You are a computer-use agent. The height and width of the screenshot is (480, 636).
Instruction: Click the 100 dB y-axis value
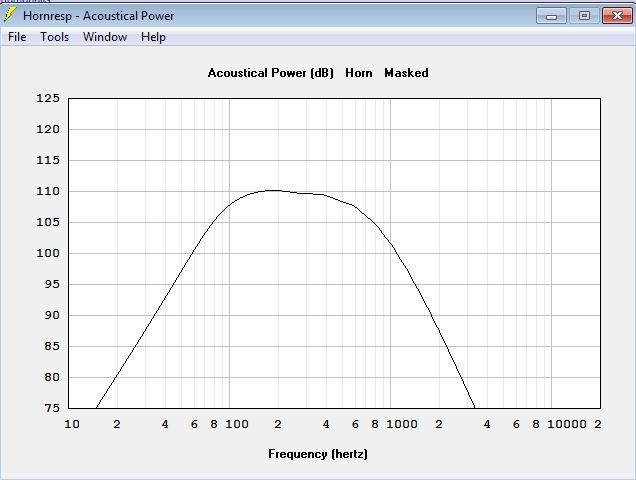[x=48, y=253]
